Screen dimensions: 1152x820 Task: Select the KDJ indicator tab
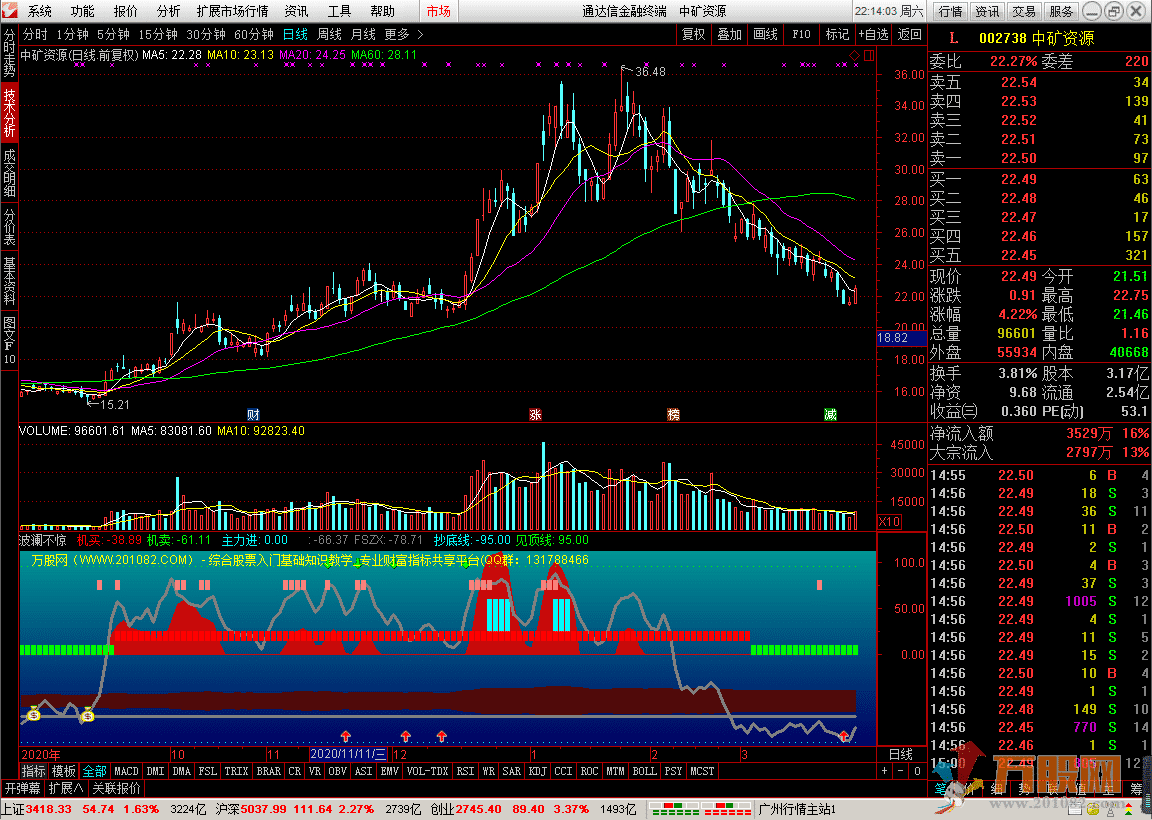coord(538,772)
